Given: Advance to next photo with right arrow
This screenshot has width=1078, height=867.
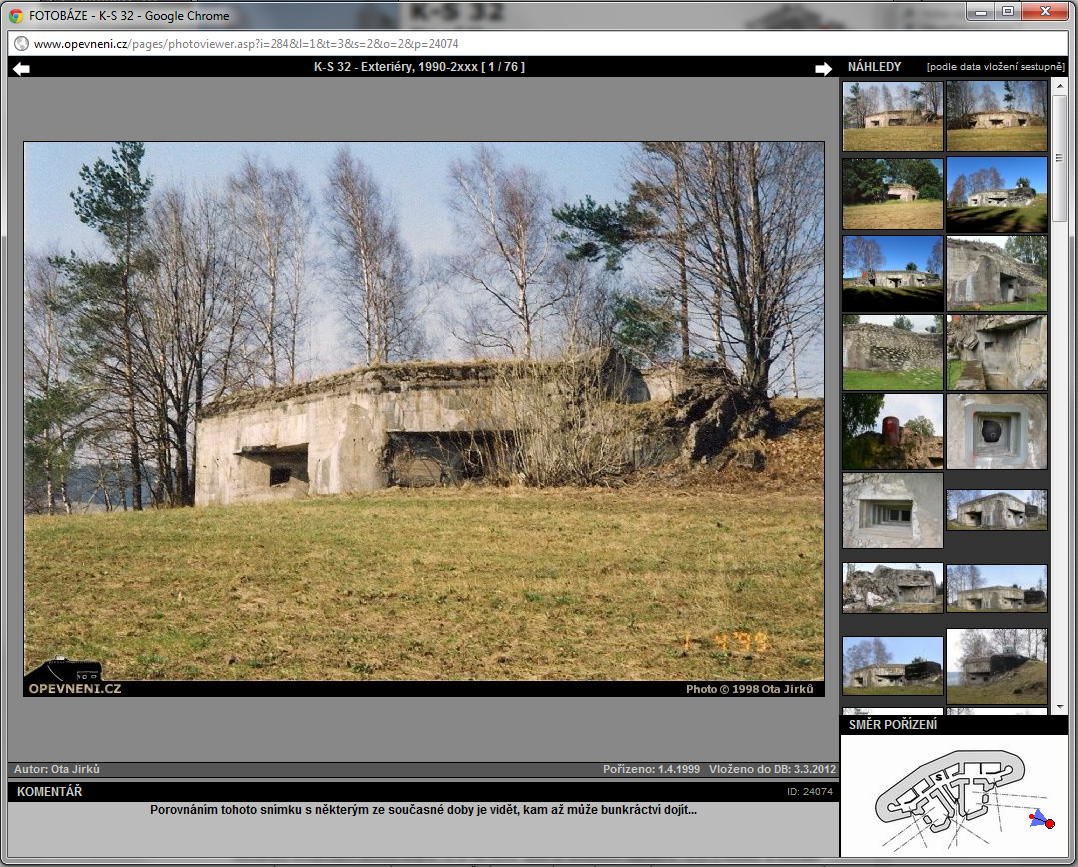Looking at the screenshot, I should tap(823, 68).
